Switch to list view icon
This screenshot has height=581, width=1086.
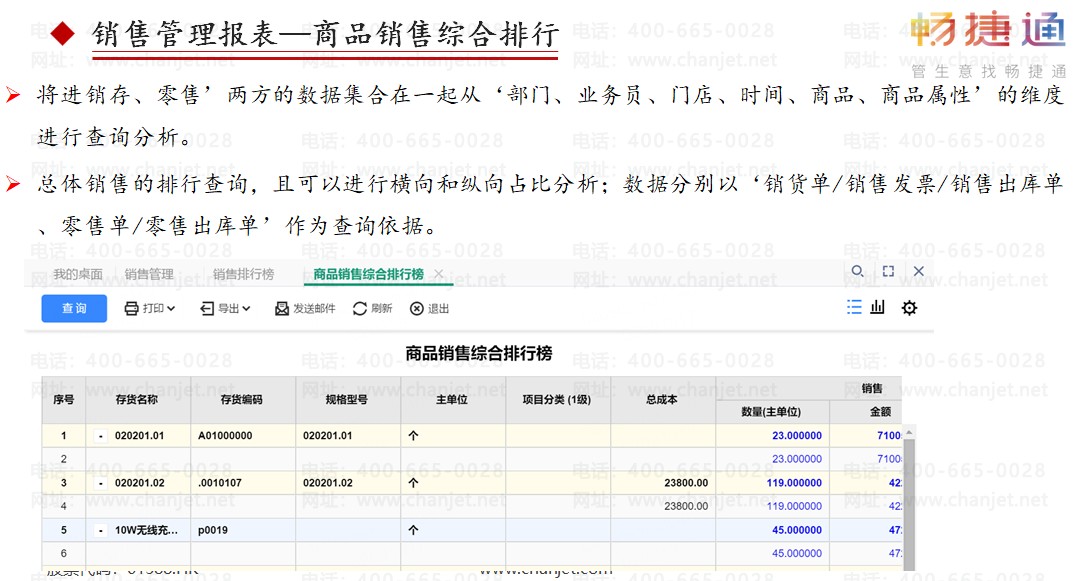click(855, 307)
